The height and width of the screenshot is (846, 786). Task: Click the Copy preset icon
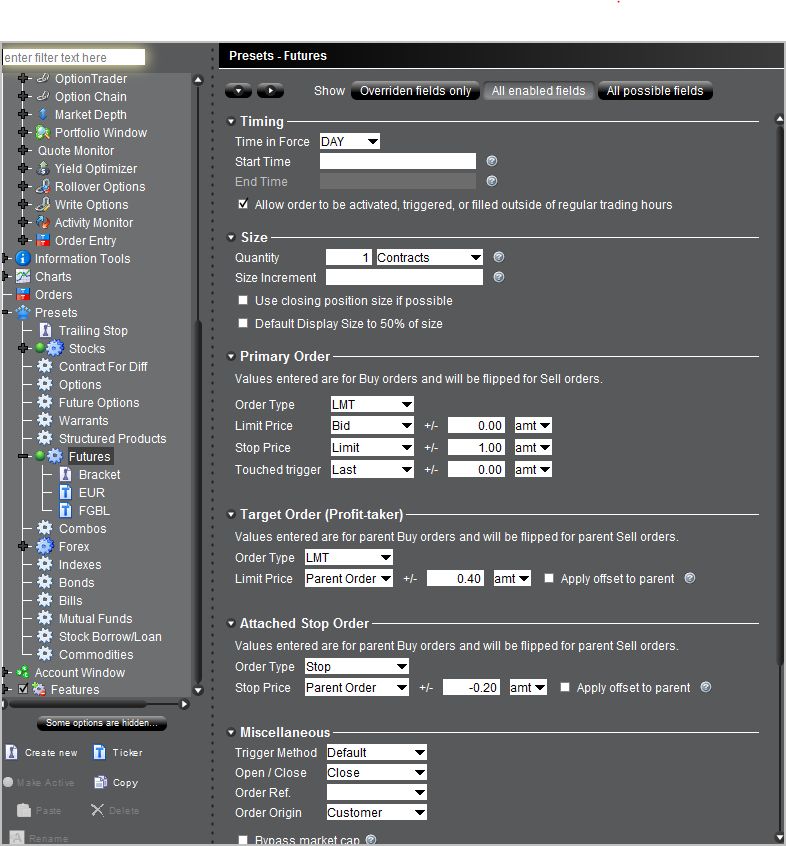(x=100, y=782)
